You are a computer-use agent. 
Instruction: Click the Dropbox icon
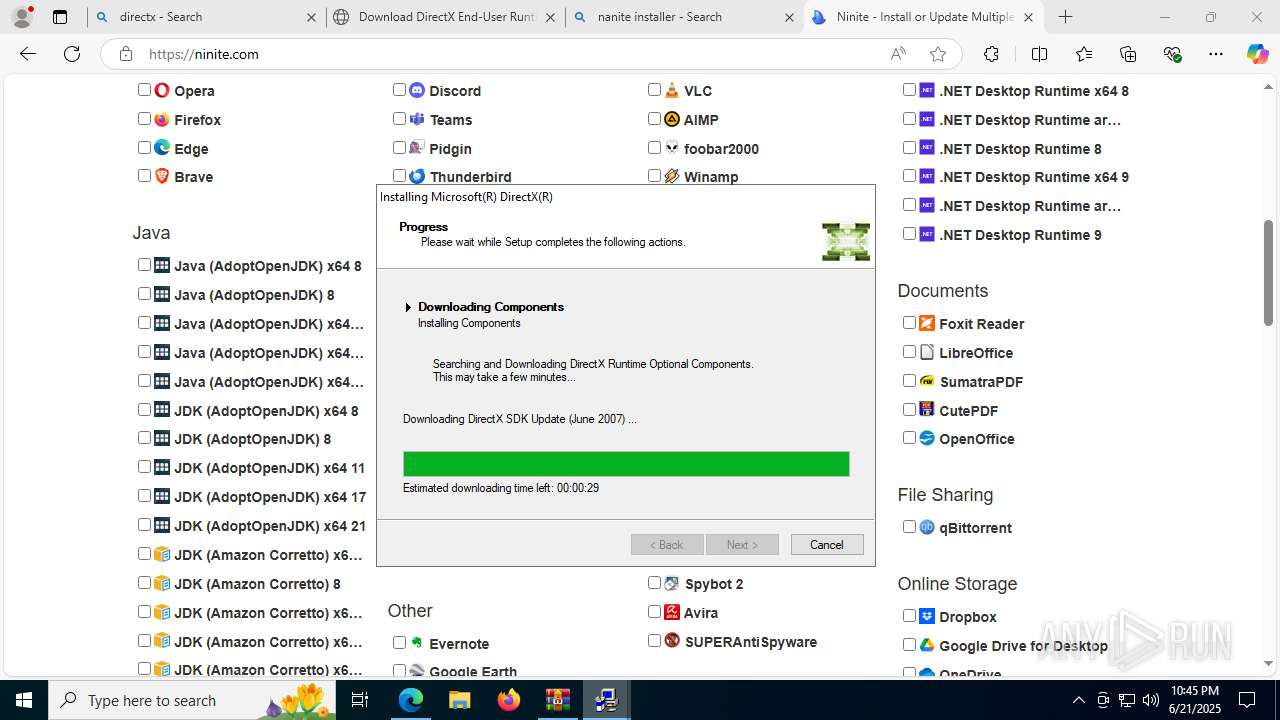927,616
